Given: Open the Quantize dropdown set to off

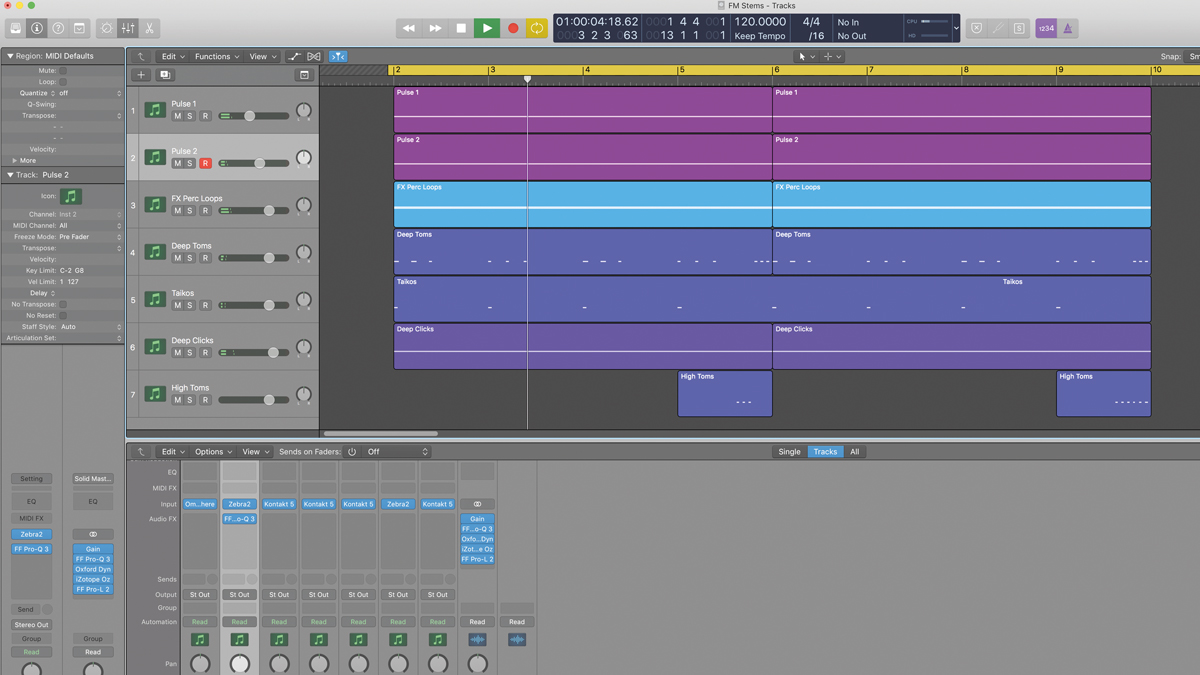Looking at the screenshot, I should click(x=90, y=93).
